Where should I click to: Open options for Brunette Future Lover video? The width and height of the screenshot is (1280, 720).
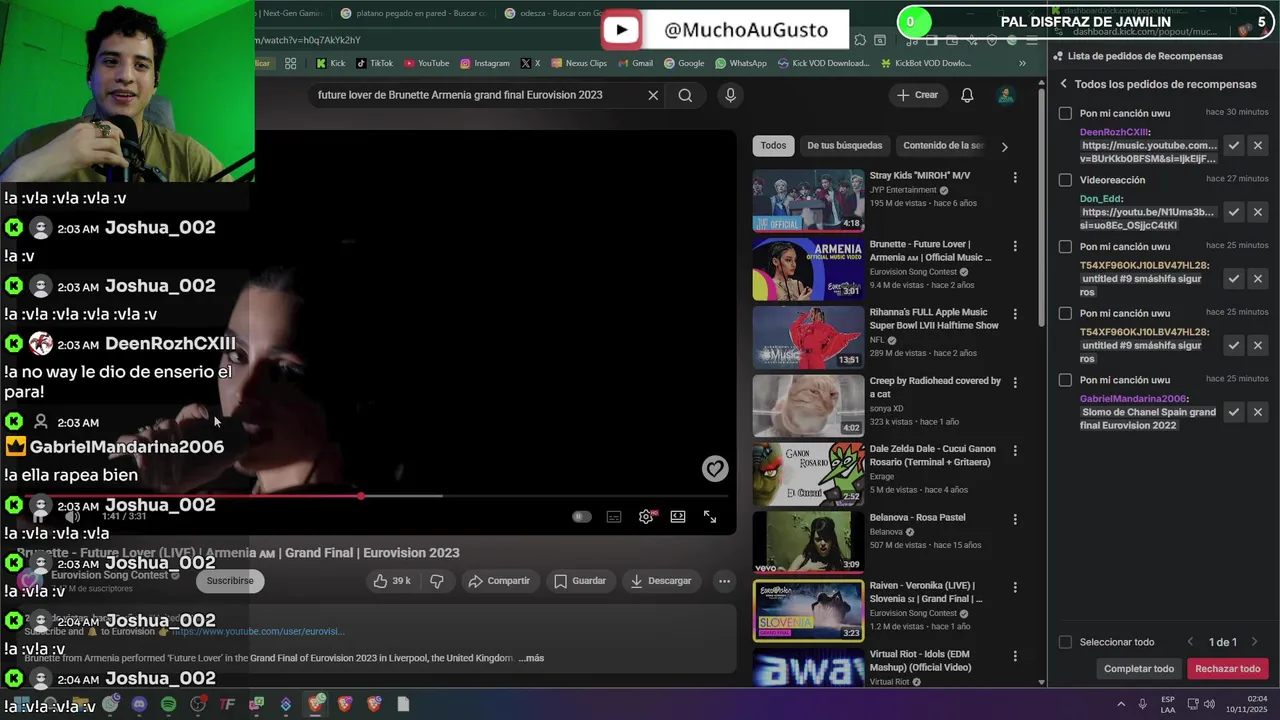click(1015, 246)
